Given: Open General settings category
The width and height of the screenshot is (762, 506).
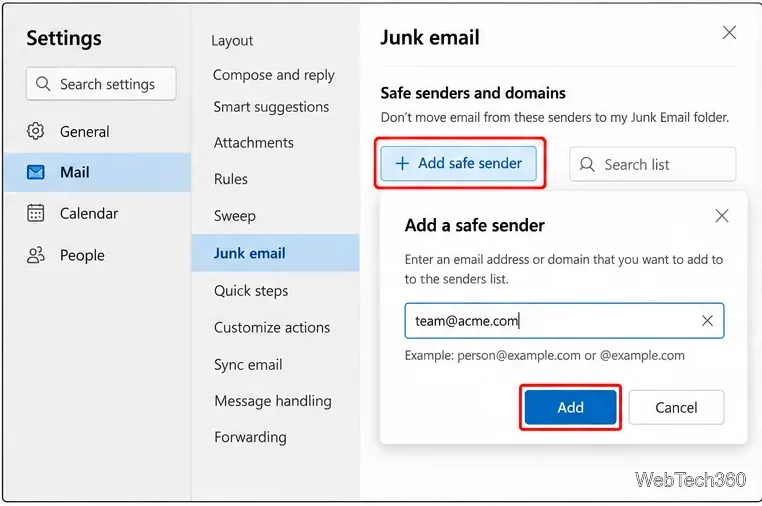Looking at the screenshot, I should (97, 131).
